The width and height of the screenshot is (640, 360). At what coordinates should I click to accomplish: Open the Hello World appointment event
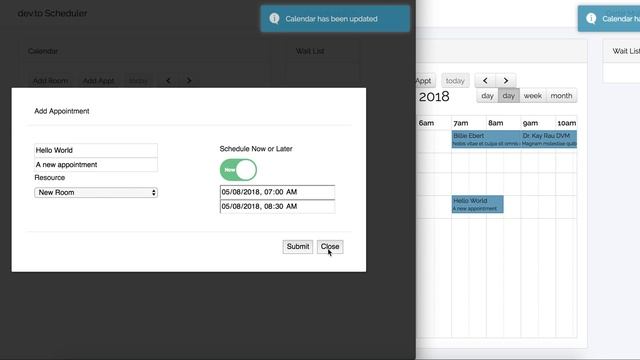tap(478, 204)
